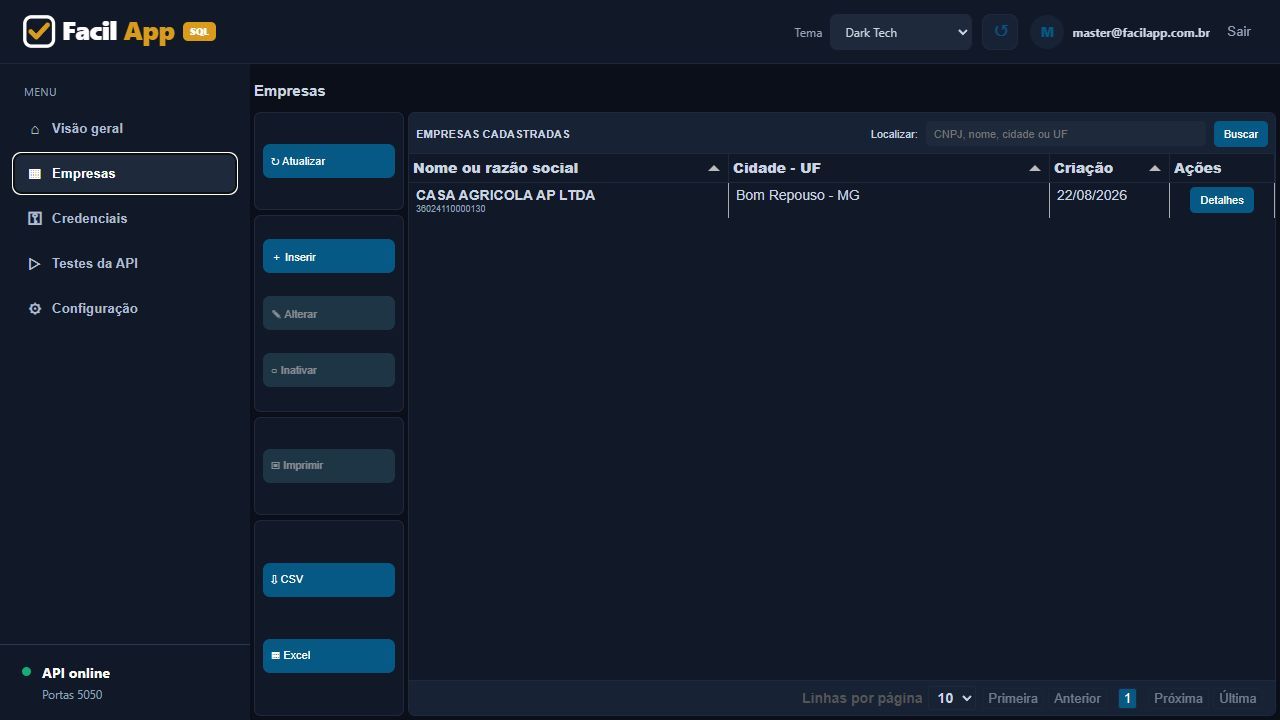This screenshot has height=720, width=1280.
Task: Click the Inativar button
Action: (329, 370)
